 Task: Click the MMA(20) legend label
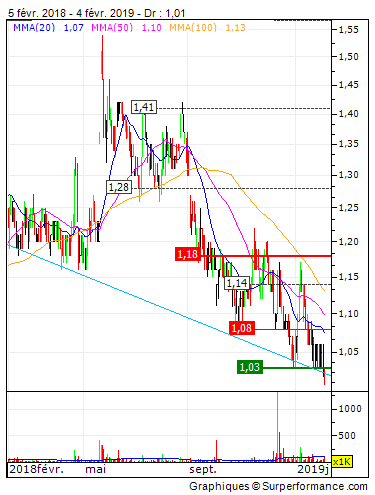(34, 27)
